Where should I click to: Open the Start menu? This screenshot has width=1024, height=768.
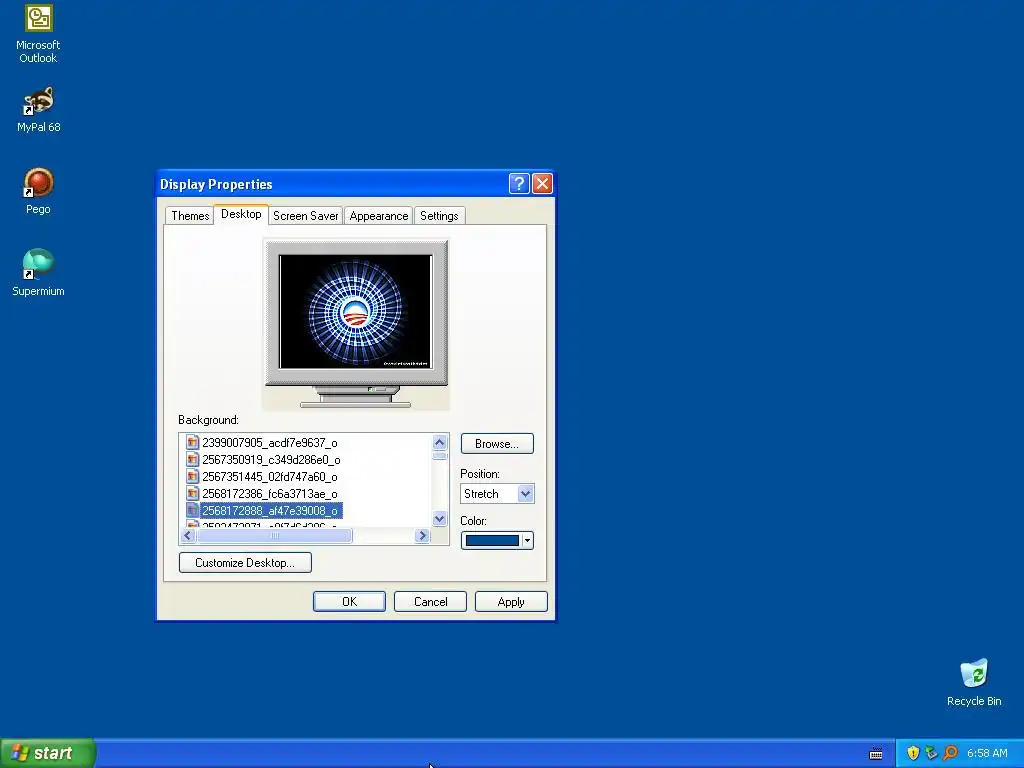(x=48, y=753)
